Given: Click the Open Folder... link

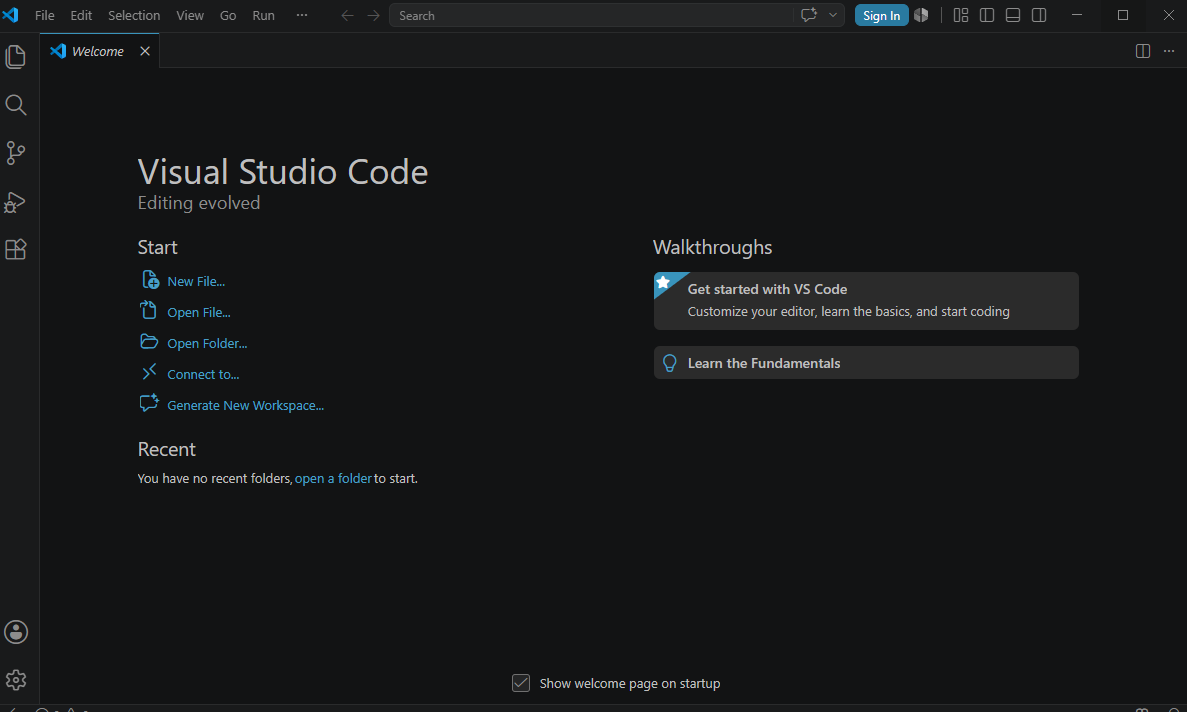Looking at the screenshot, I should point(207,344).
